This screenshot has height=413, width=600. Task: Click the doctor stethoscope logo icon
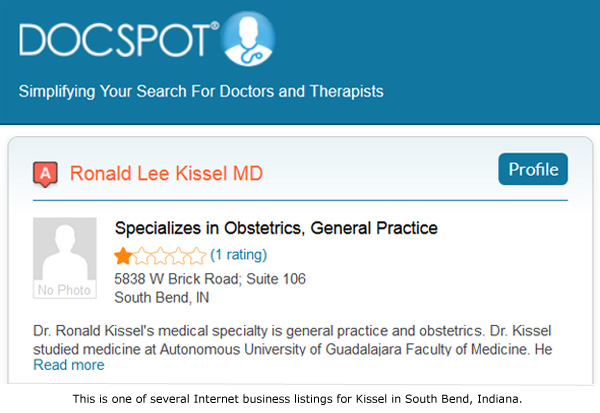click(x=248, y=38)
